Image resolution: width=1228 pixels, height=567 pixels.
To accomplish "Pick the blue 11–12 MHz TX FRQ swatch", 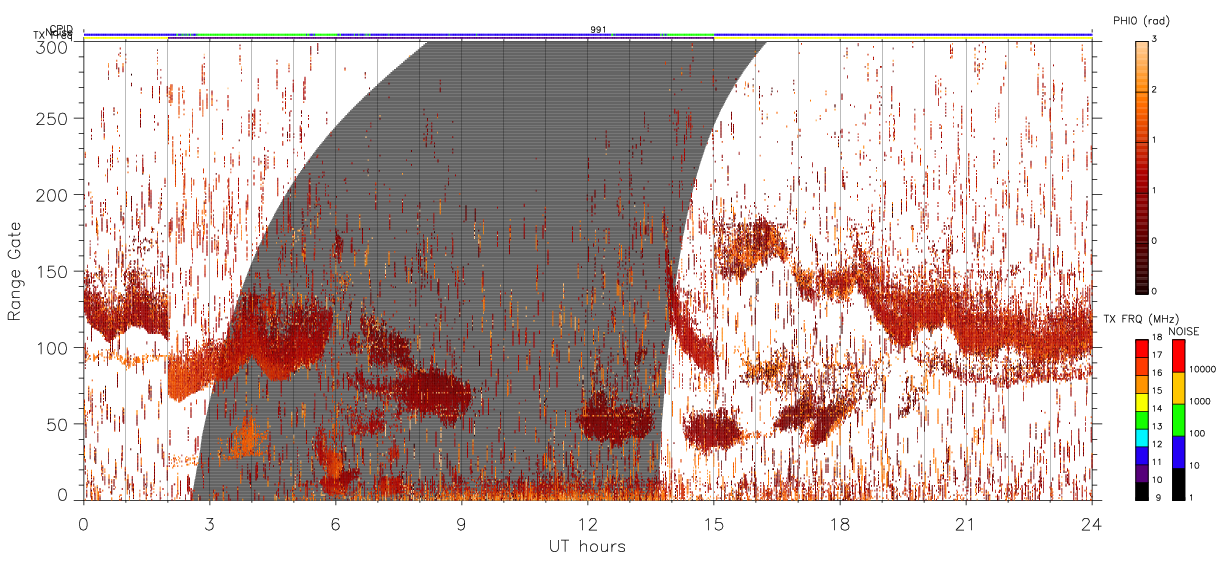I will (x=1141, y=456).
